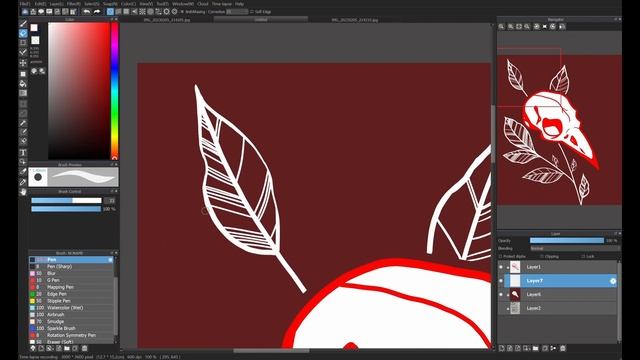Select the Fill rectangle shape tool
The image size is (640, 360).
23,74
